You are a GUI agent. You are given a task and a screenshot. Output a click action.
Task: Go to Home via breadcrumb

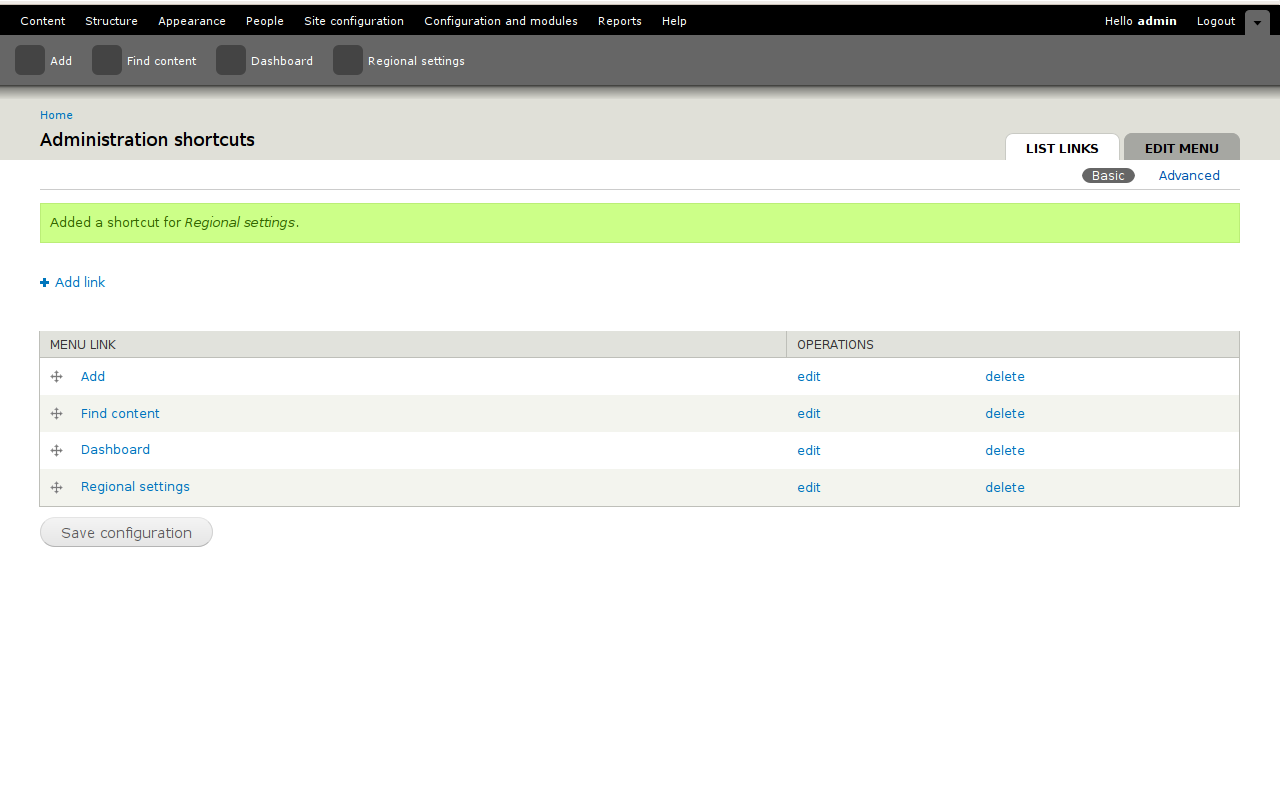(x=56, y=115)
